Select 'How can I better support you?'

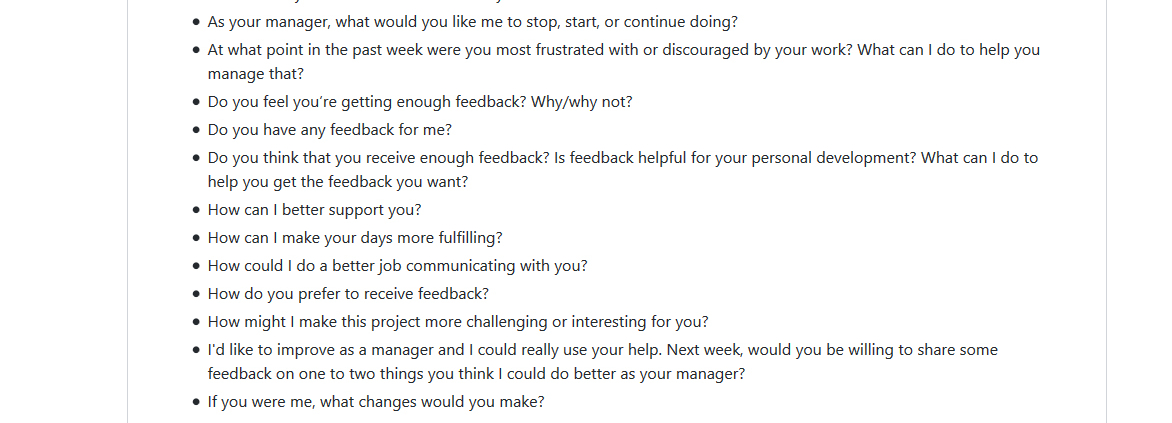point(315,210)
